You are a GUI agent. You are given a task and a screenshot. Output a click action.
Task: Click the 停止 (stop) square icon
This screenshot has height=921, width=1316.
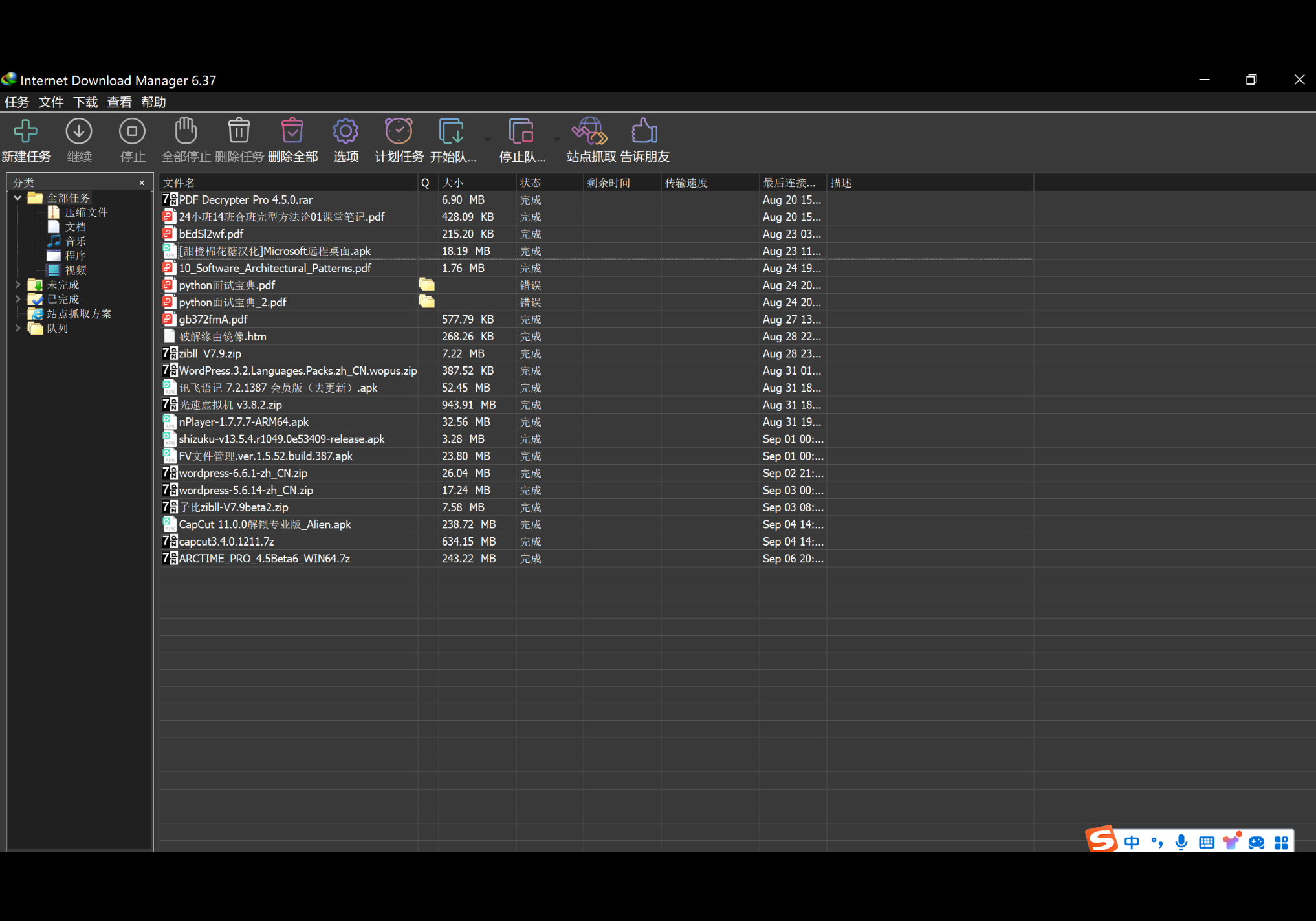(x=132, y=131)
